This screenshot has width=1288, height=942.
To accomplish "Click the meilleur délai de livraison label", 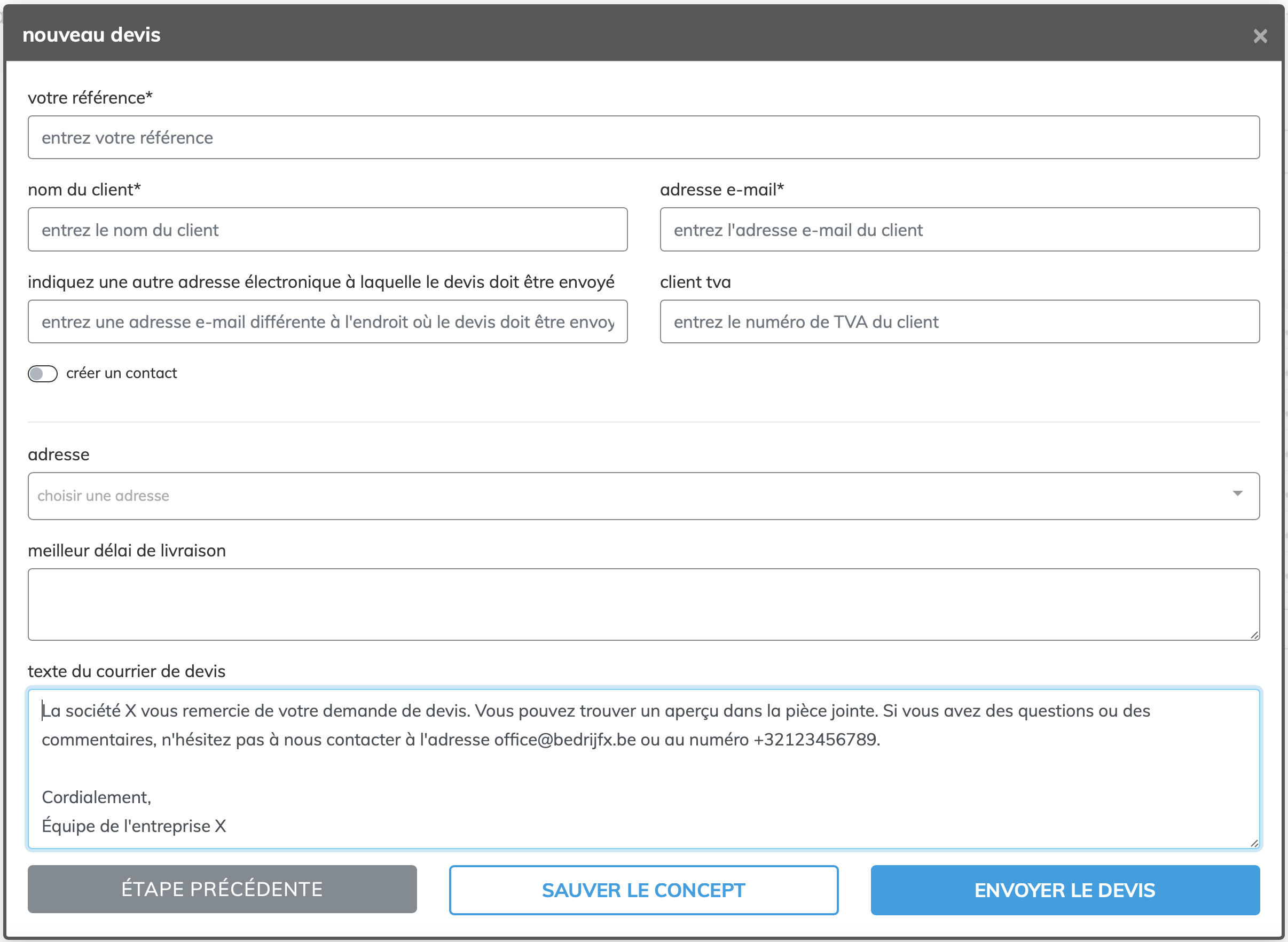I will click(x=127, y=550).
